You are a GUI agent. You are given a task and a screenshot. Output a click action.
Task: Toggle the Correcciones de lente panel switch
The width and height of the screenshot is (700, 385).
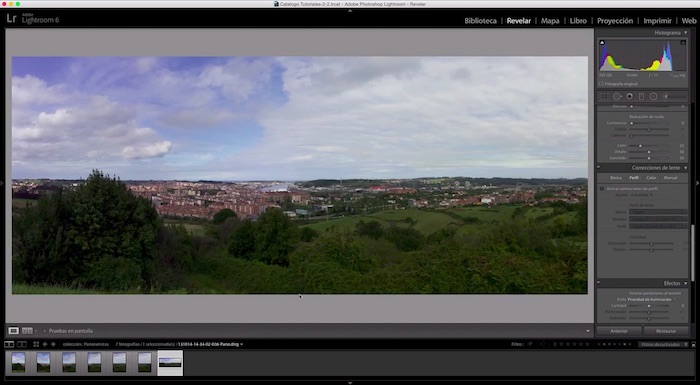click(599, 168)
